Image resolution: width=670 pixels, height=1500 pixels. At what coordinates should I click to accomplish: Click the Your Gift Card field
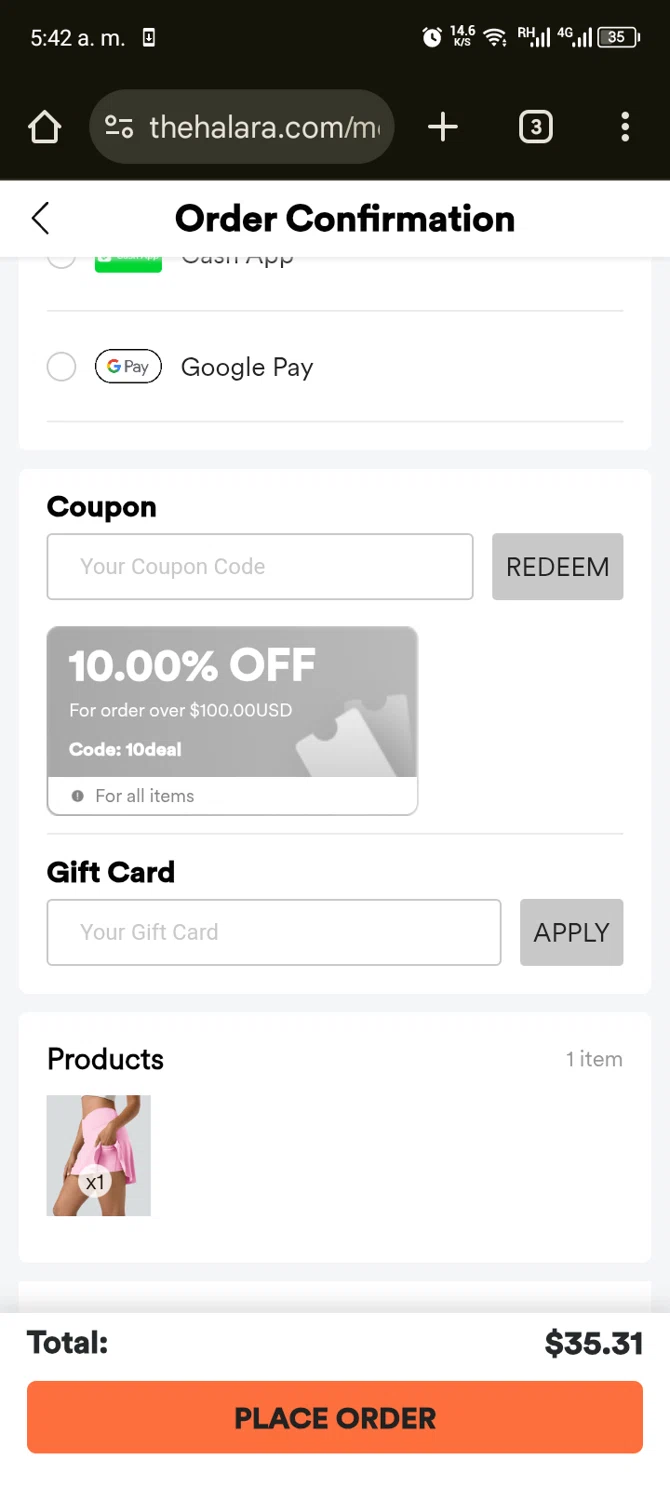[274, 932]
